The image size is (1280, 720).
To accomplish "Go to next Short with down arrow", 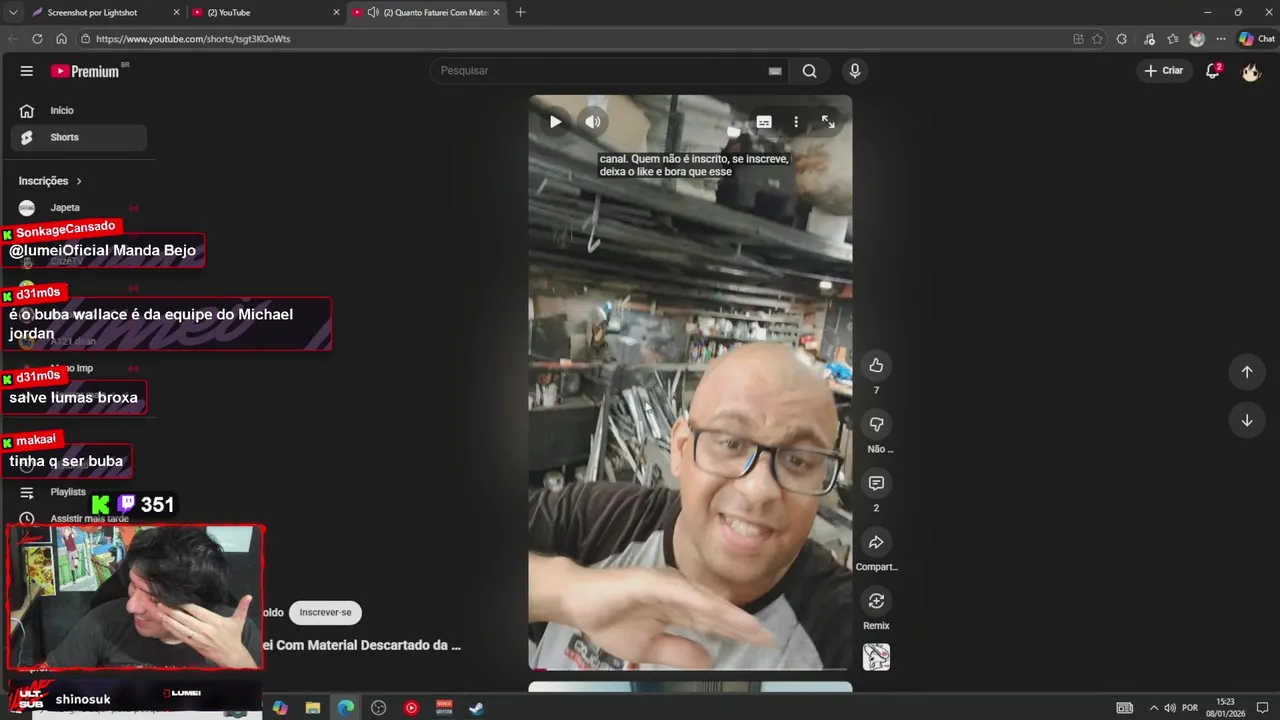I will 1246,421.
